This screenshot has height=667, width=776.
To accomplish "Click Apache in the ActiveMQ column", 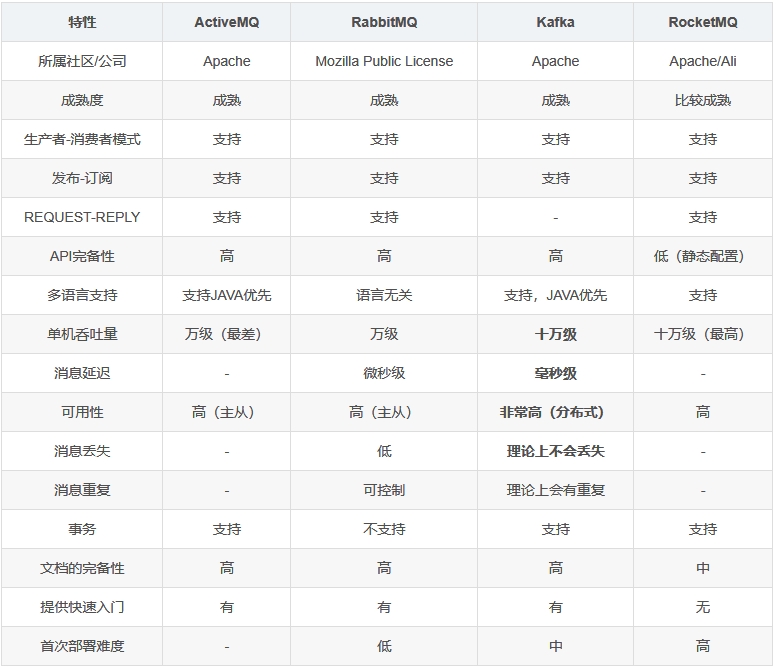I will coord(227,61).
